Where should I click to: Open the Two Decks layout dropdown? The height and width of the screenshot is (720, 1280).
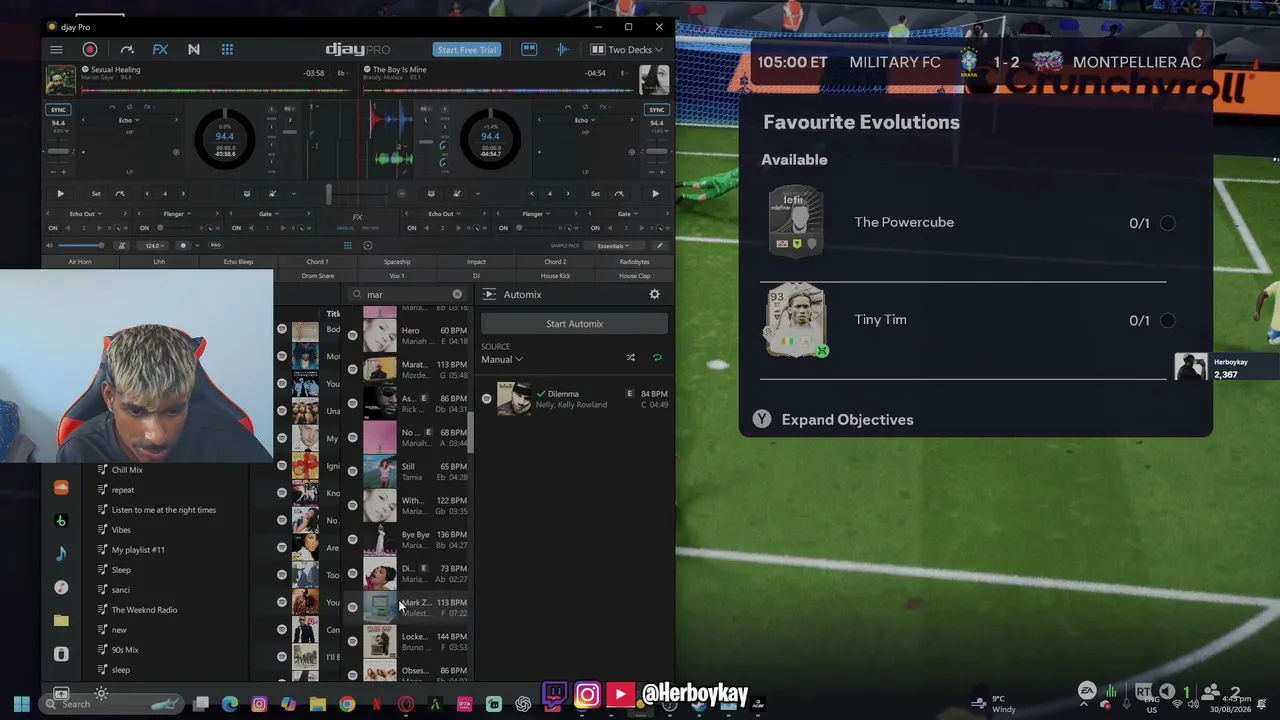click(x=627, y=49)
